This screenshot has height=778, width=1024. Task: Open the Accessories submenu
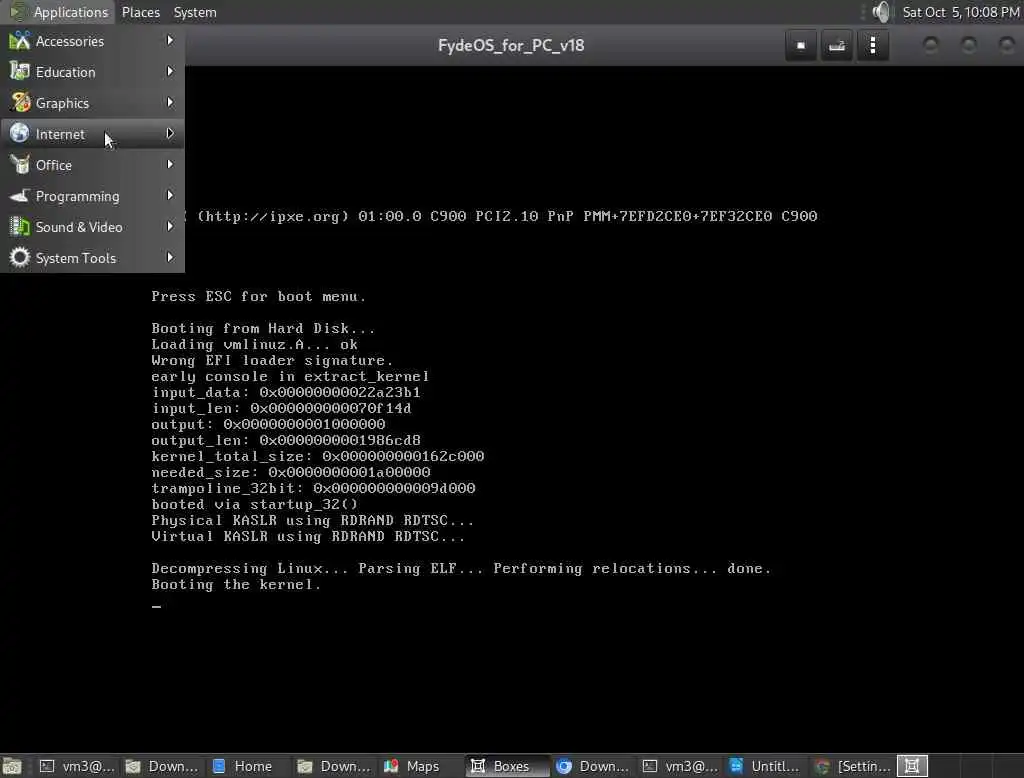click(x=92, y=41)
